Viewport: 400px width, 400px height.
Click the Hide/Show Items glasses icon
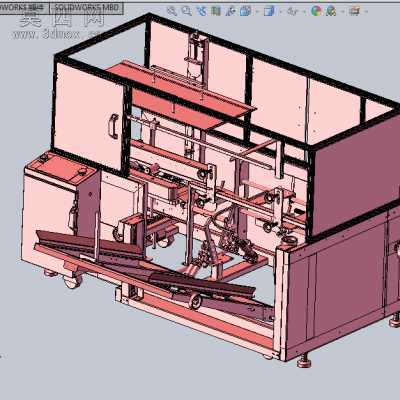tap(293, 11)
